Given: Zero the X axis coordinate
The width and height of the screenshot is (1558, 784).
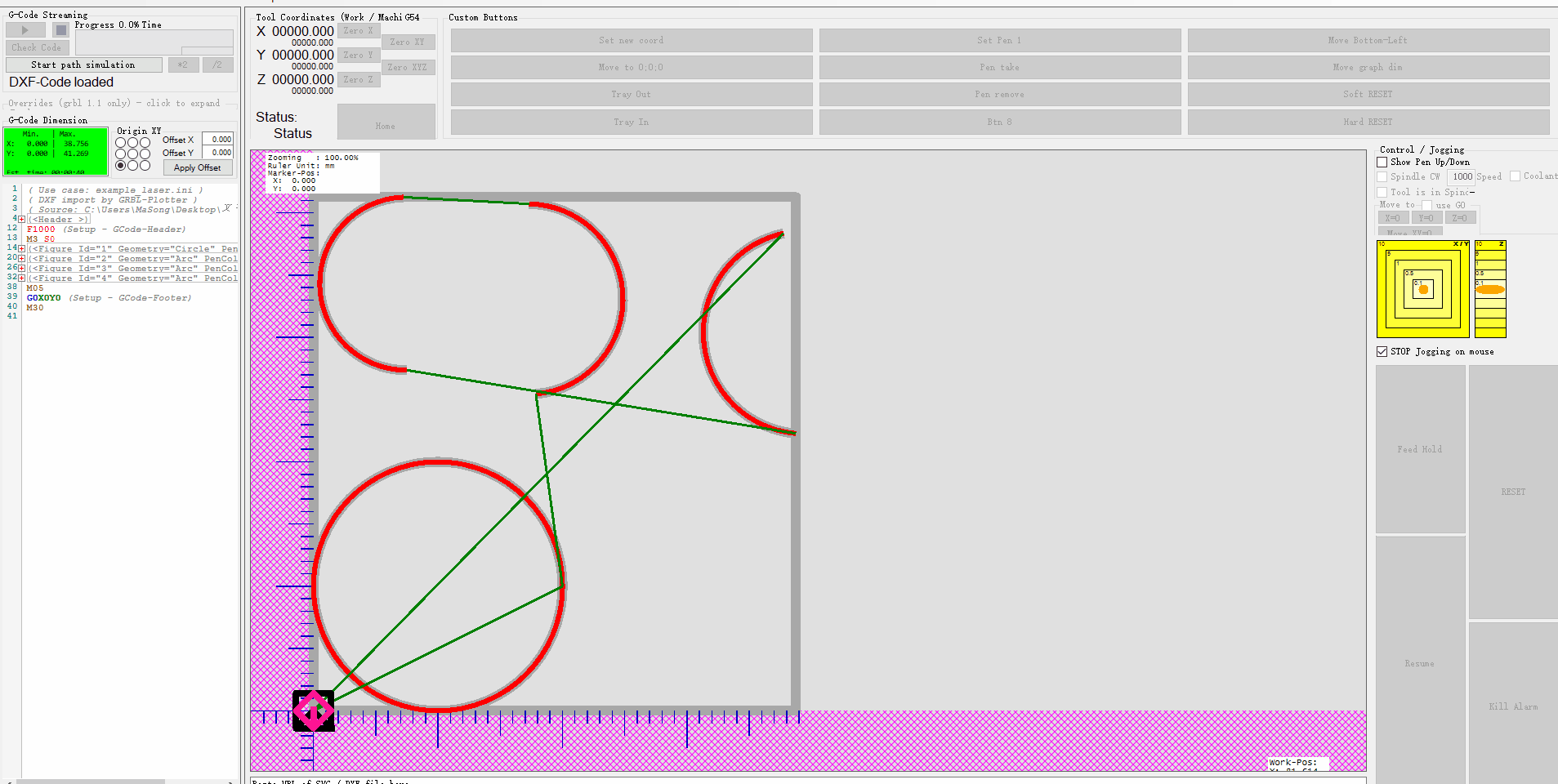Looking at the screenshot, I should point(358,30).
